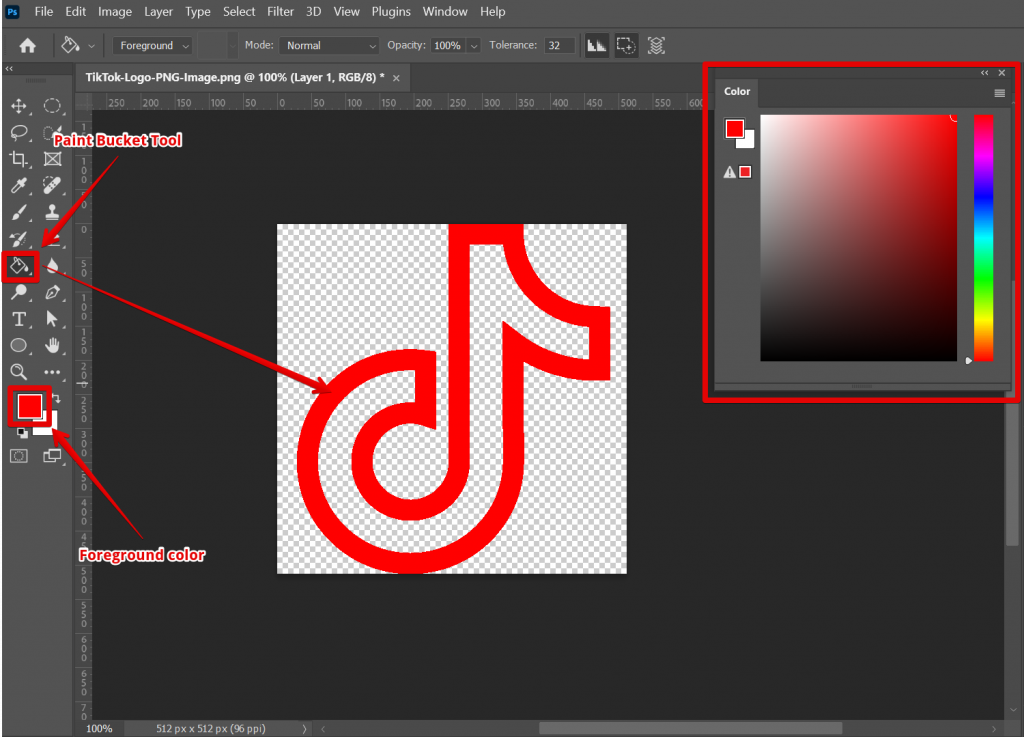This screenshot has height=737, width=1024.
Task: Select the Move tool
Action: coord(20,105)
